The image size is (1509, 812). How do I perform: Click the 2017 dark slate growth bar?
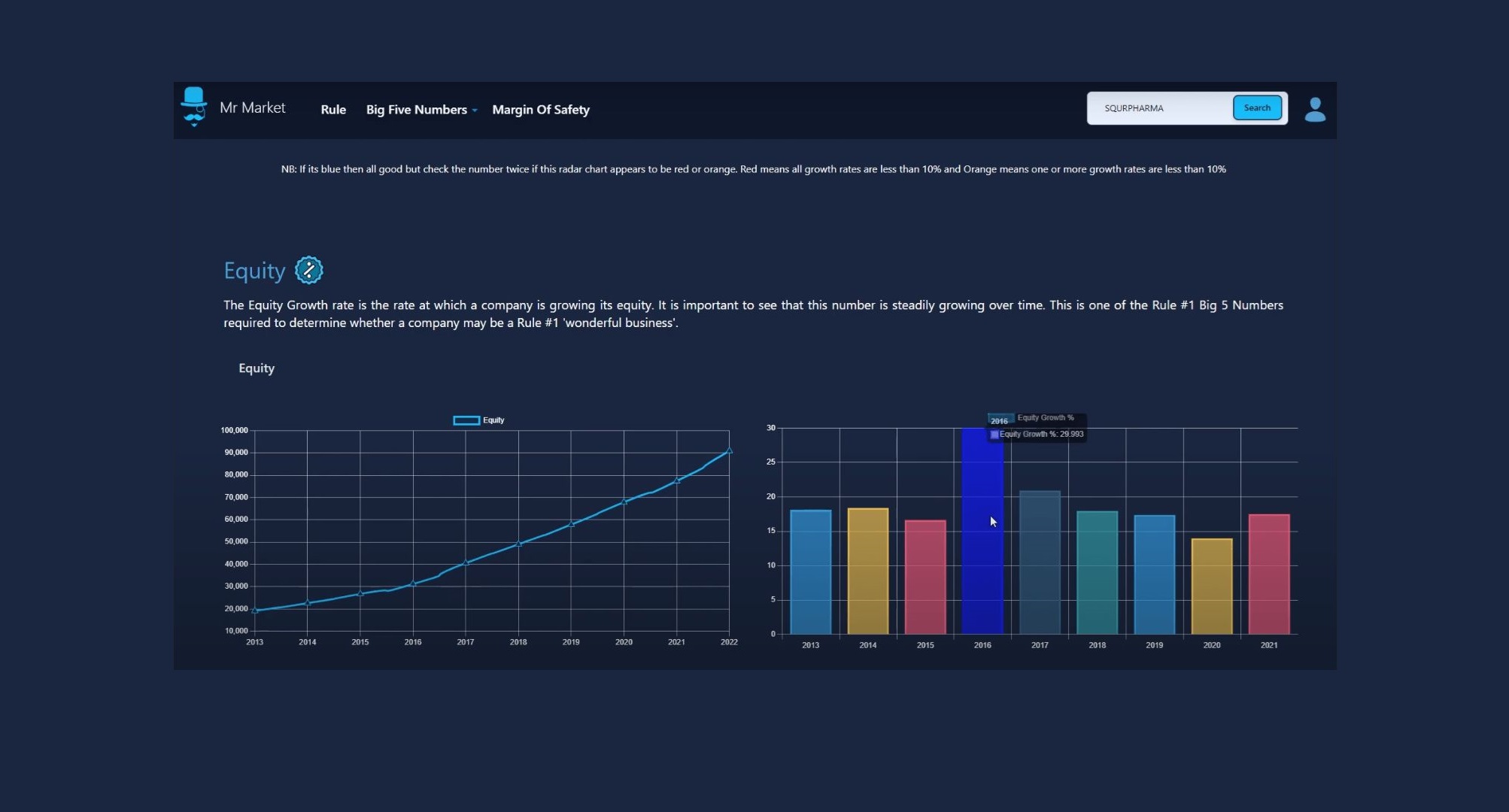(1040, 564)
